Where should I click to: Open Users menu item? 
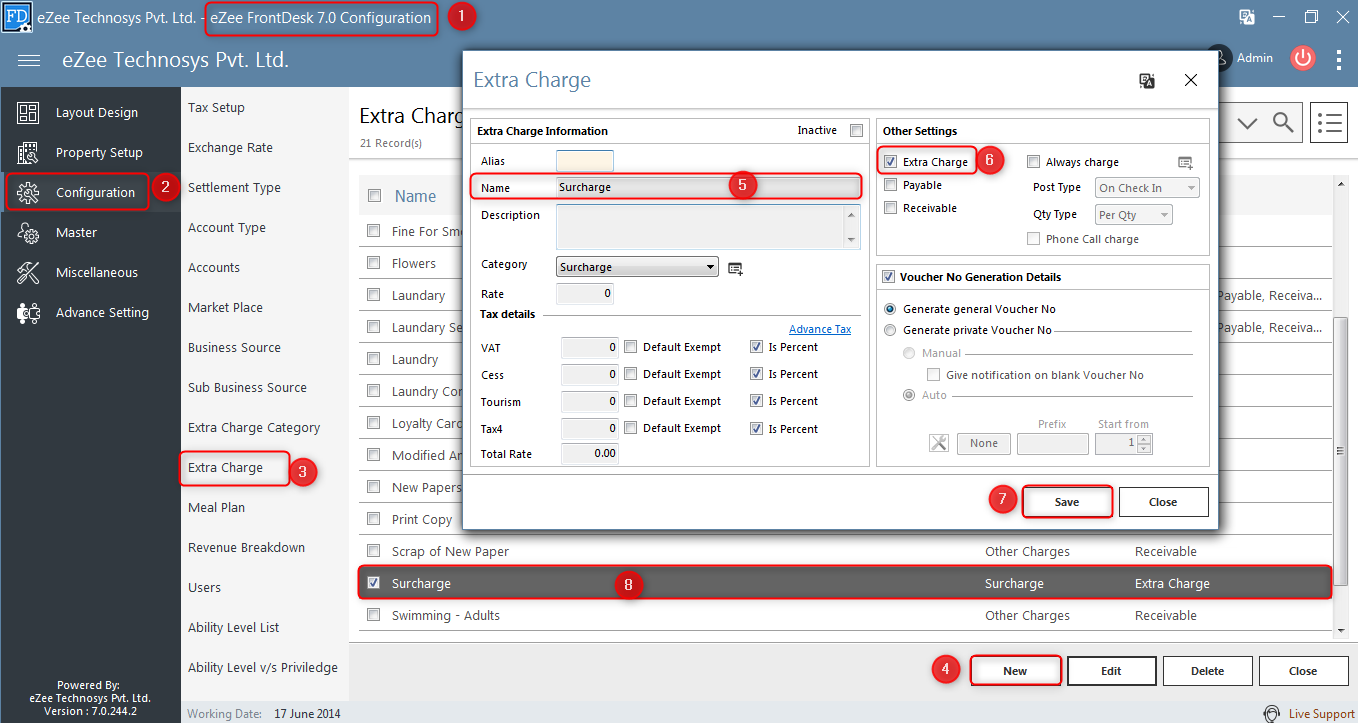204,588
